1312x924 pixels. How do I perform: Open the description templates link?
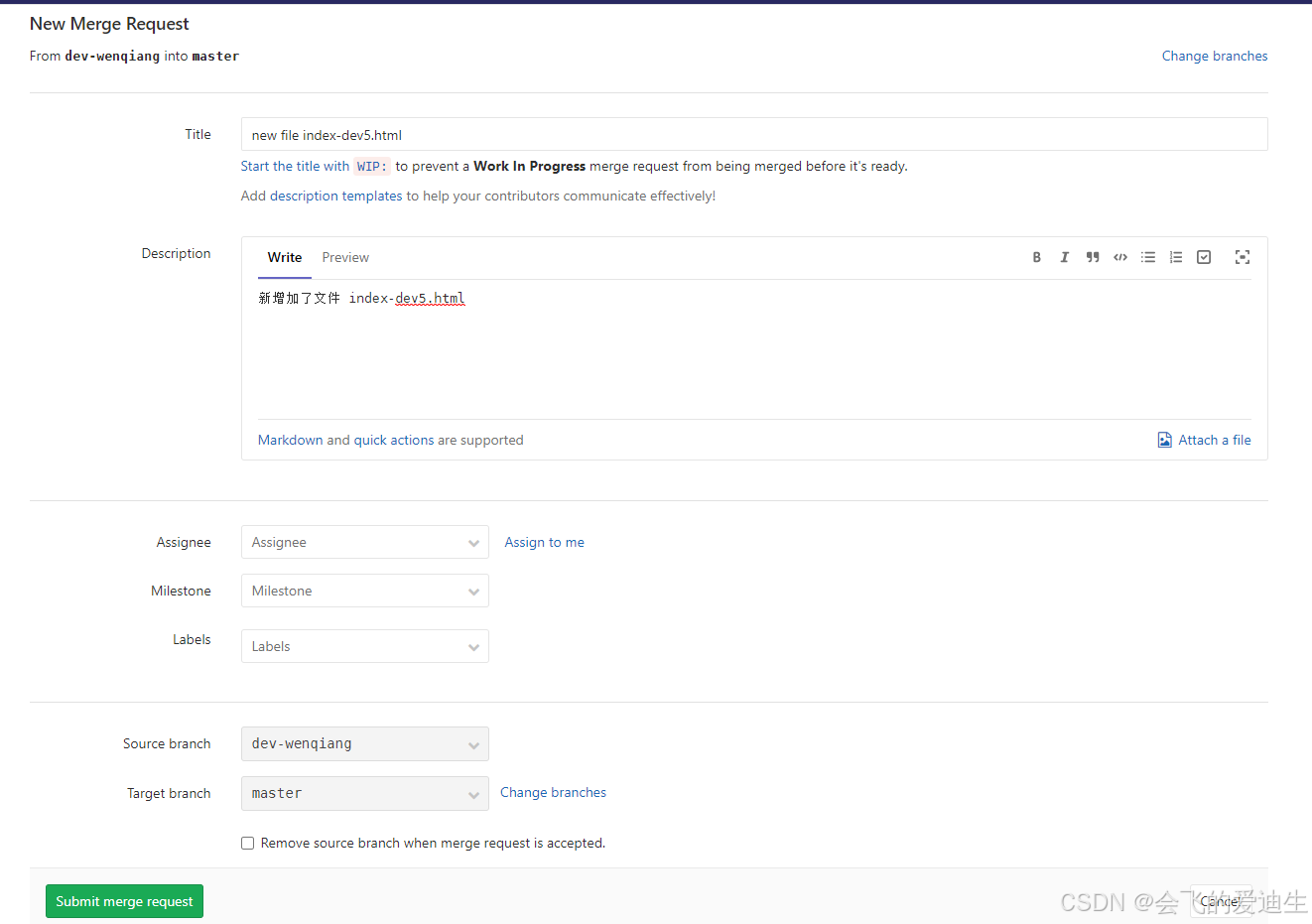[335, 196]
